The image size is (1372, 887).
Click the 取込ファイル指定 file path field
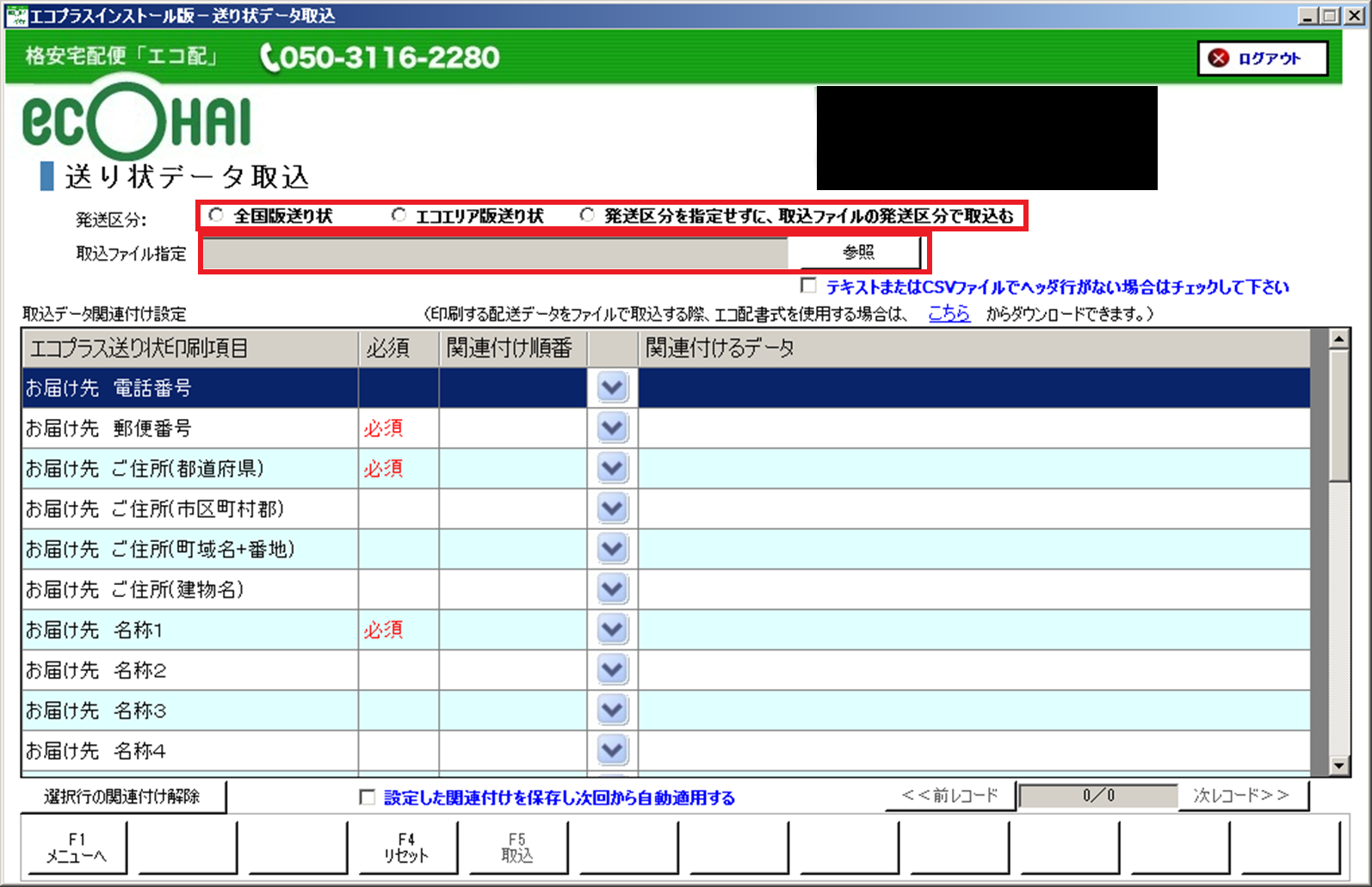click(x=495, y=253)
